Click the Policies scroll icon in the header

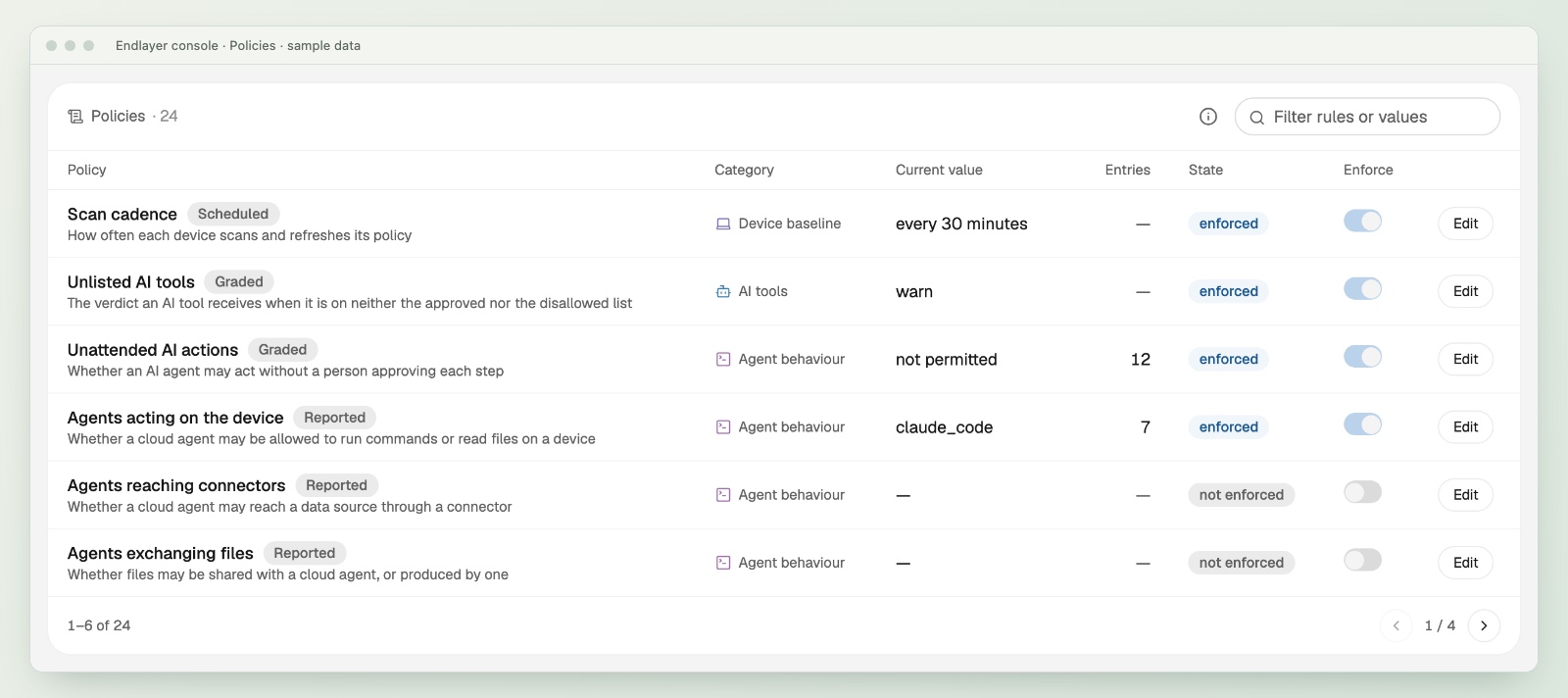click(x=75, y=117)
